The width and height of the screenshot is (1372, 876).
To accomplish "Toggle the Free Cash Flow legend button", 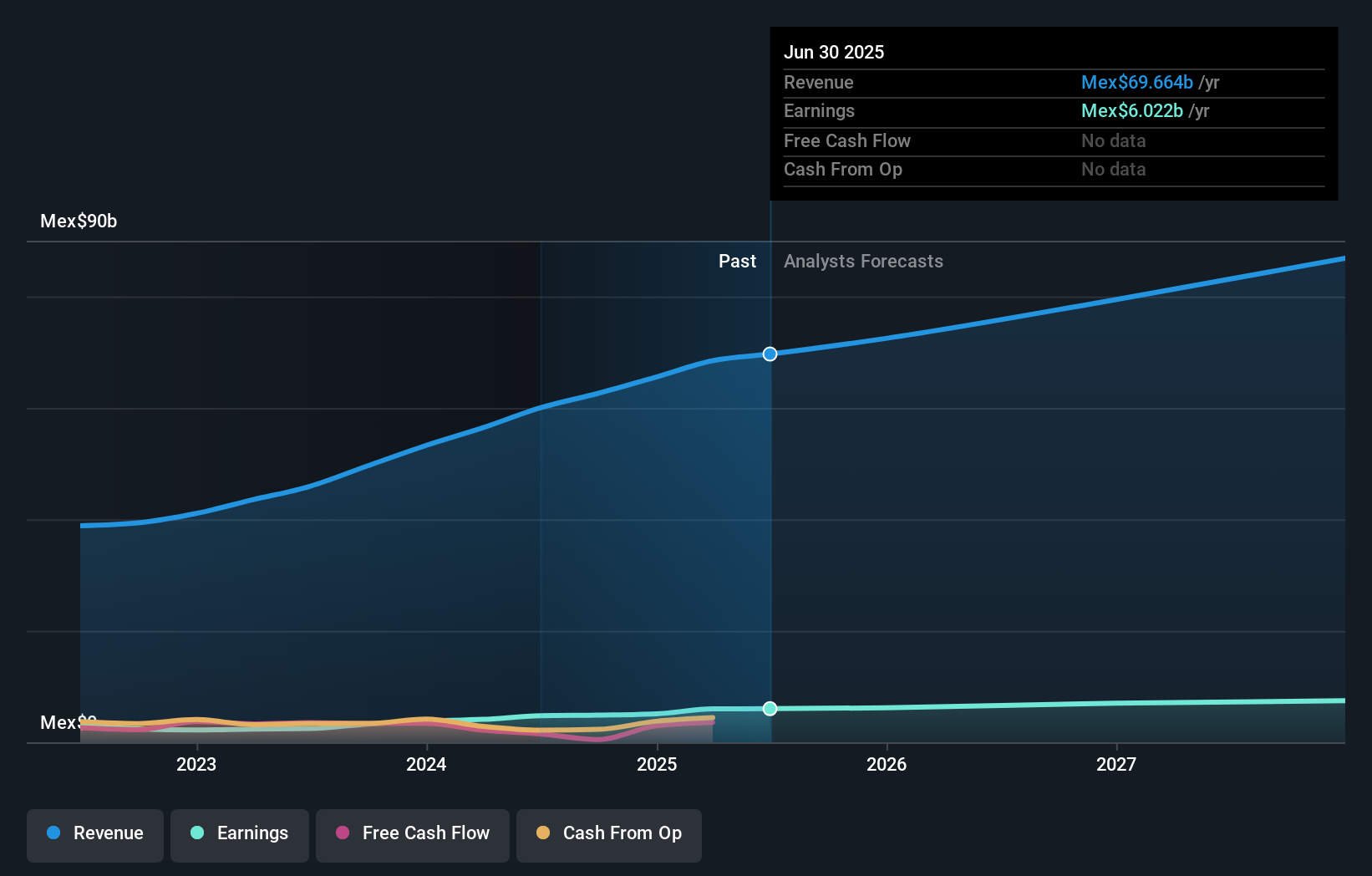I will pos(413,835).
